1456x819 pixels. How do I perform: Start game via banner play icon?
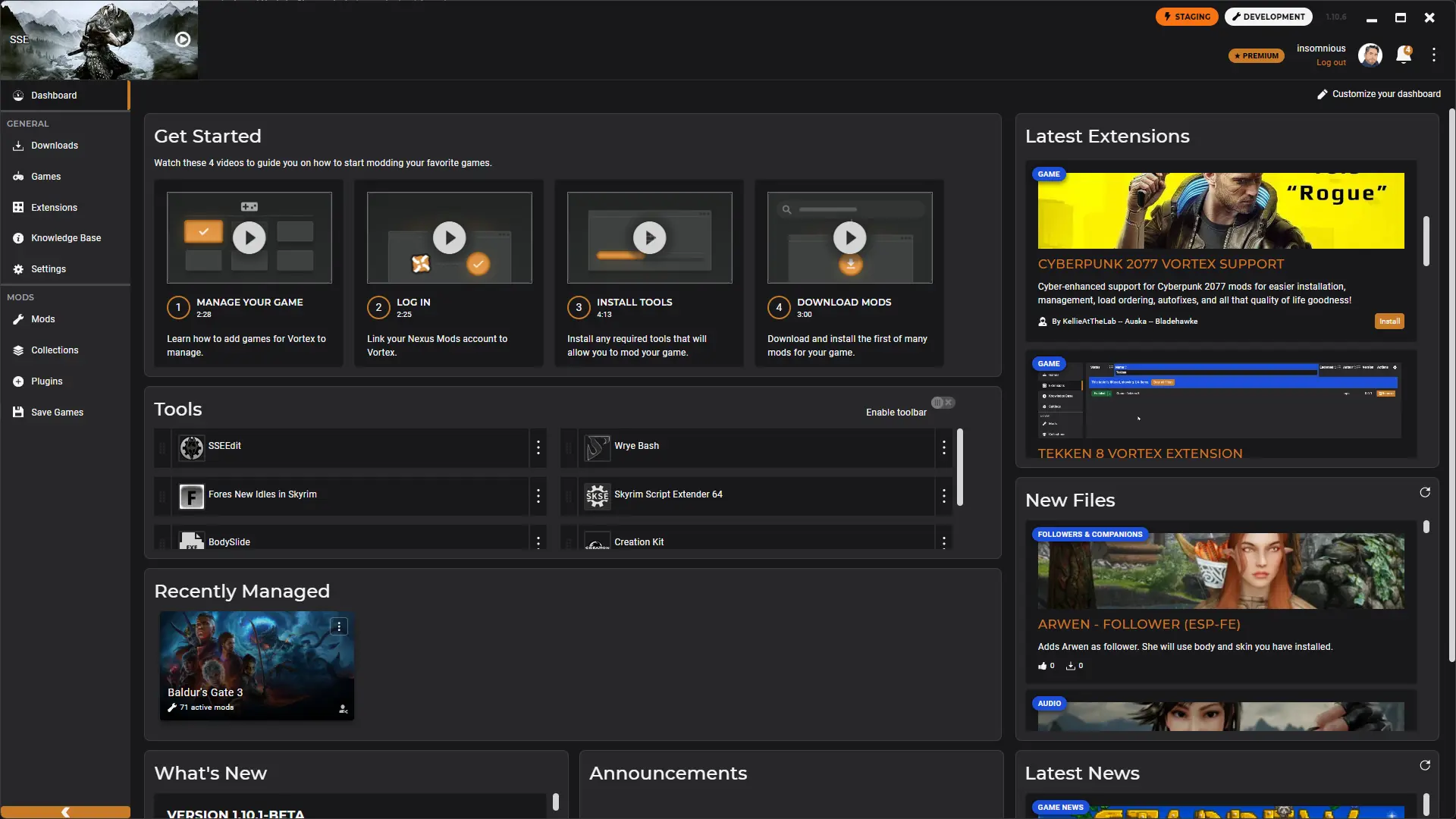pyautogui.click(x=183, y=39)
